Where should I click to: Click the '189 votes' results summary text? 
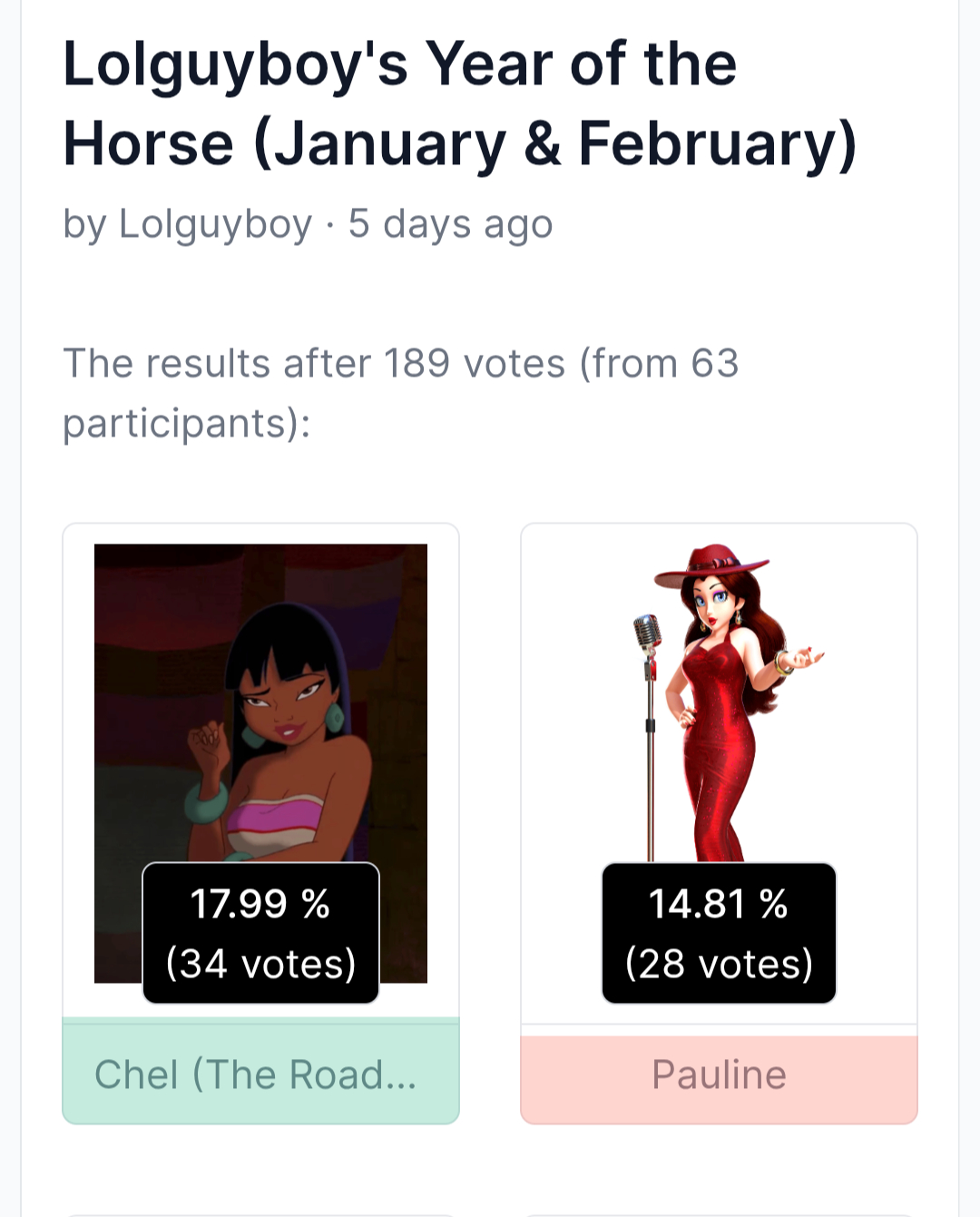point(474,364)
